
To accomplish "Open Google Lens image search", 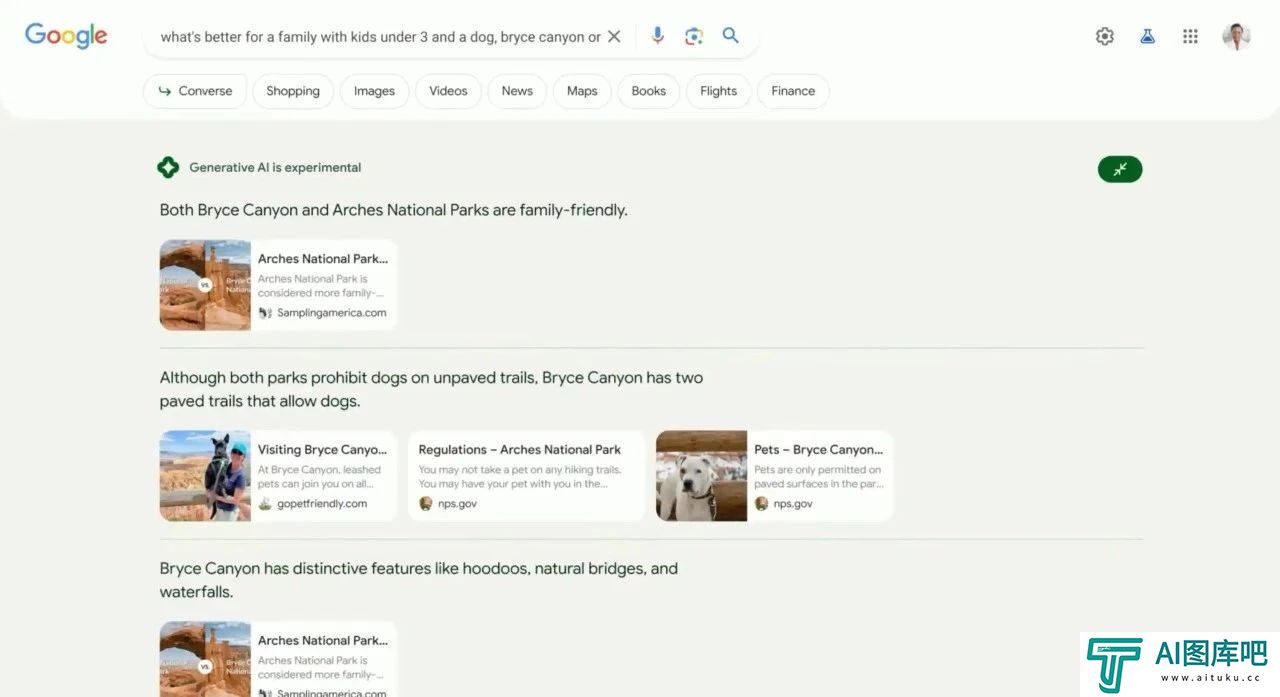I will [694, 36].
